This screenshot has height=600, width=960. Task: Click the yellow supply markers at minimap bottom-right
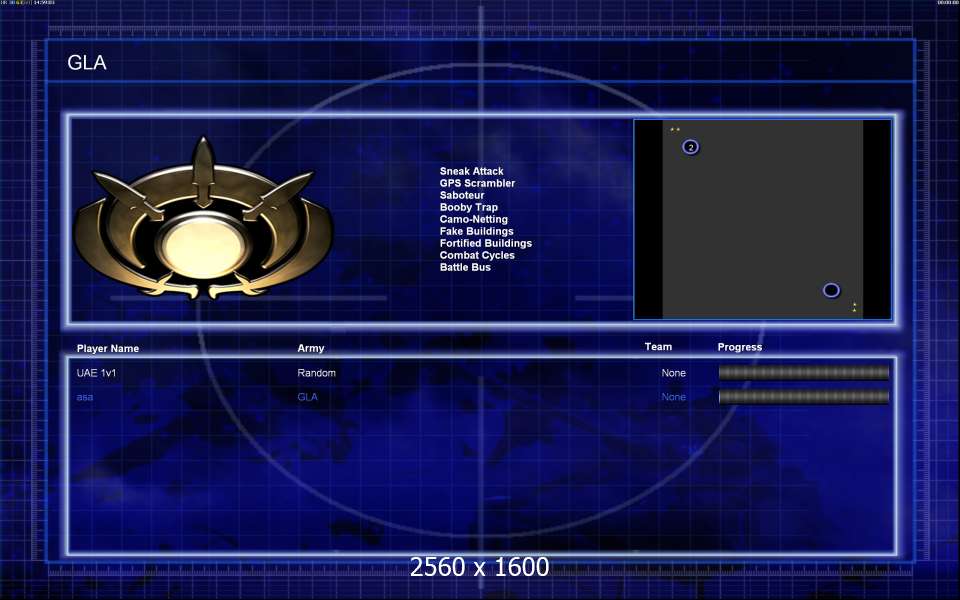pyautogui.click(x=854, y=307)
